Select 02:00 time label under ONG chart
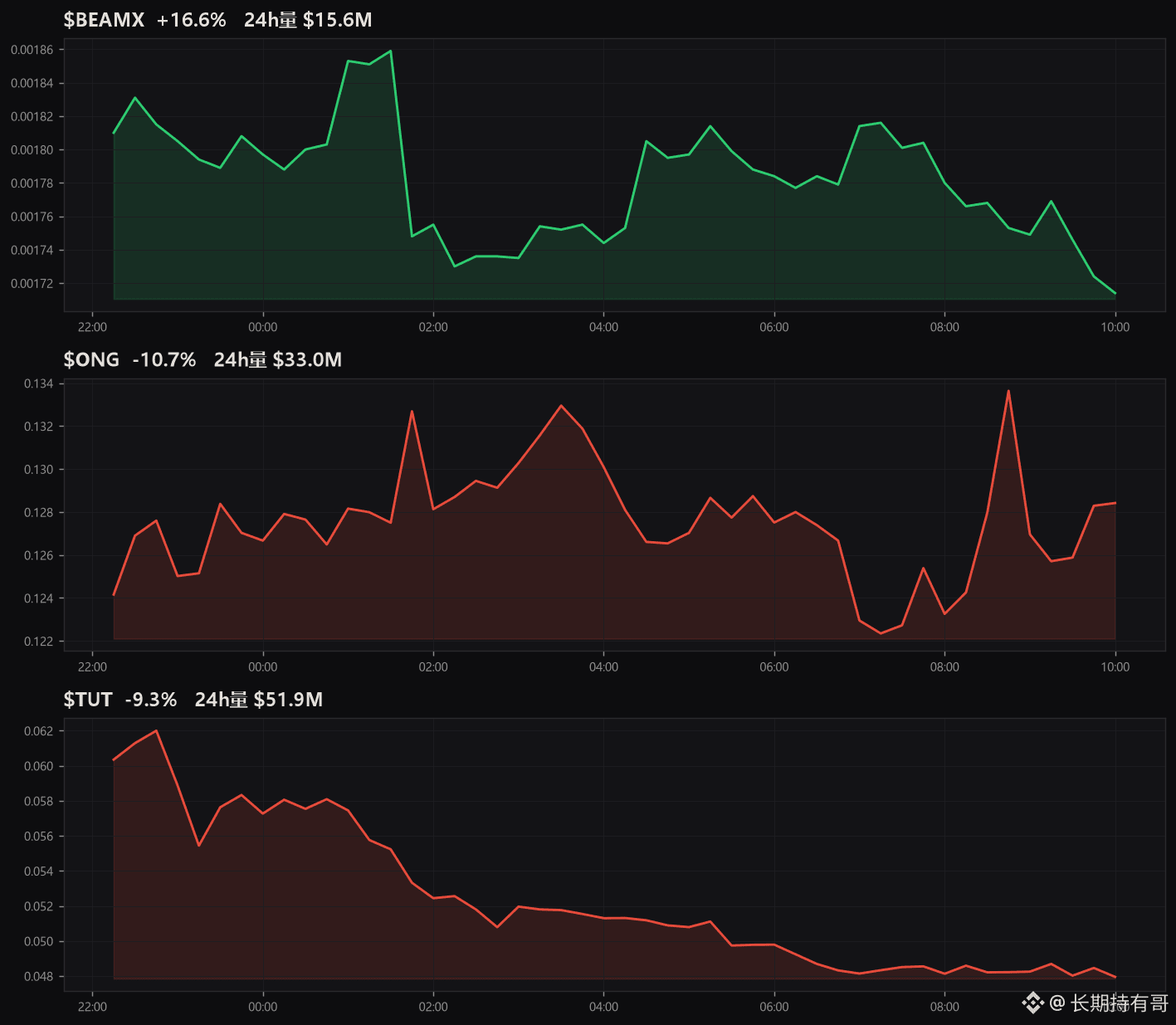 (x=433, y=667)
